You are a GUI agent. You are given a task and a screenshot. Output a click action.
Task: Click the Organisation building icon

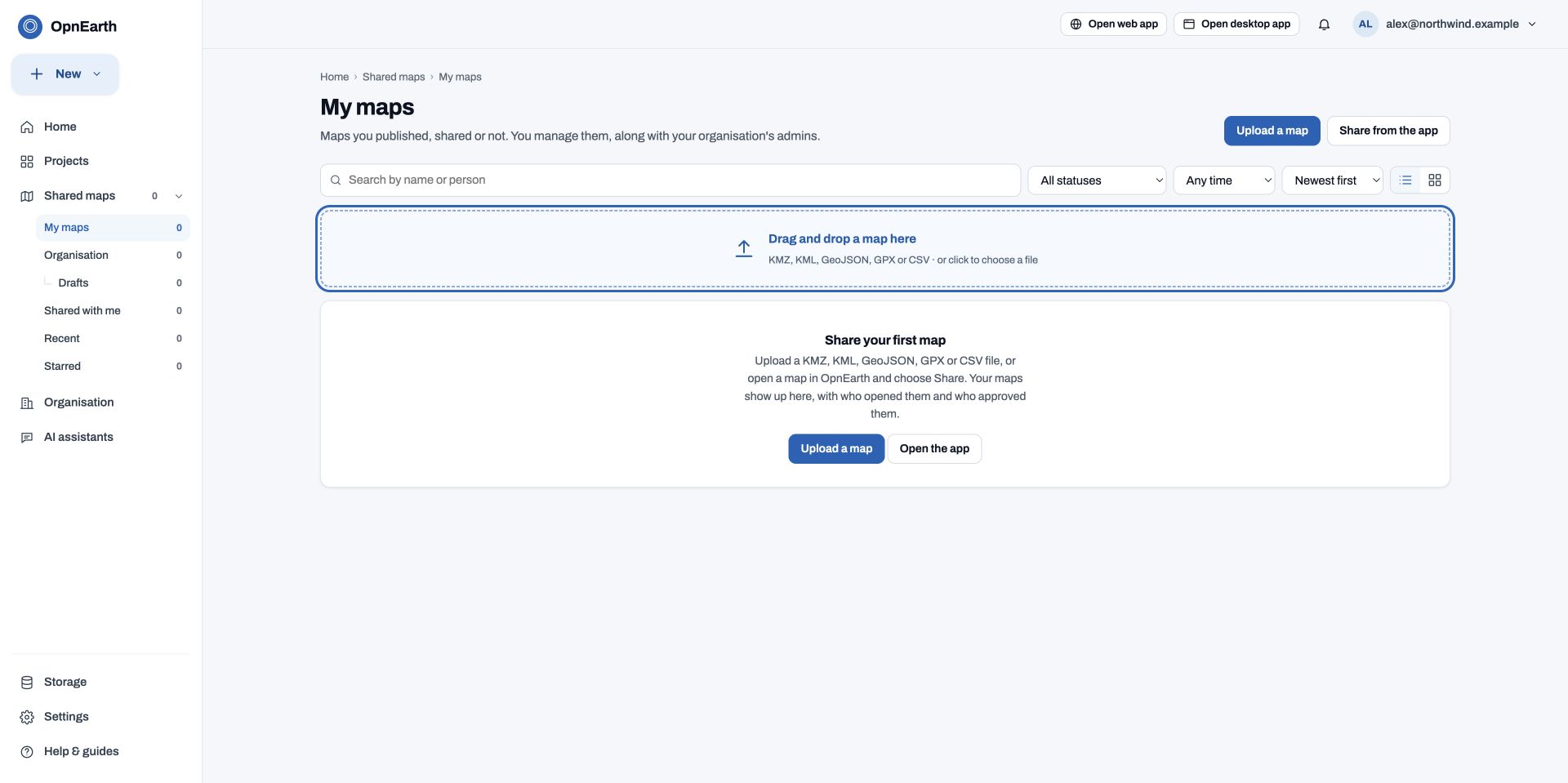pyautogui.click(x=27, y=403)
